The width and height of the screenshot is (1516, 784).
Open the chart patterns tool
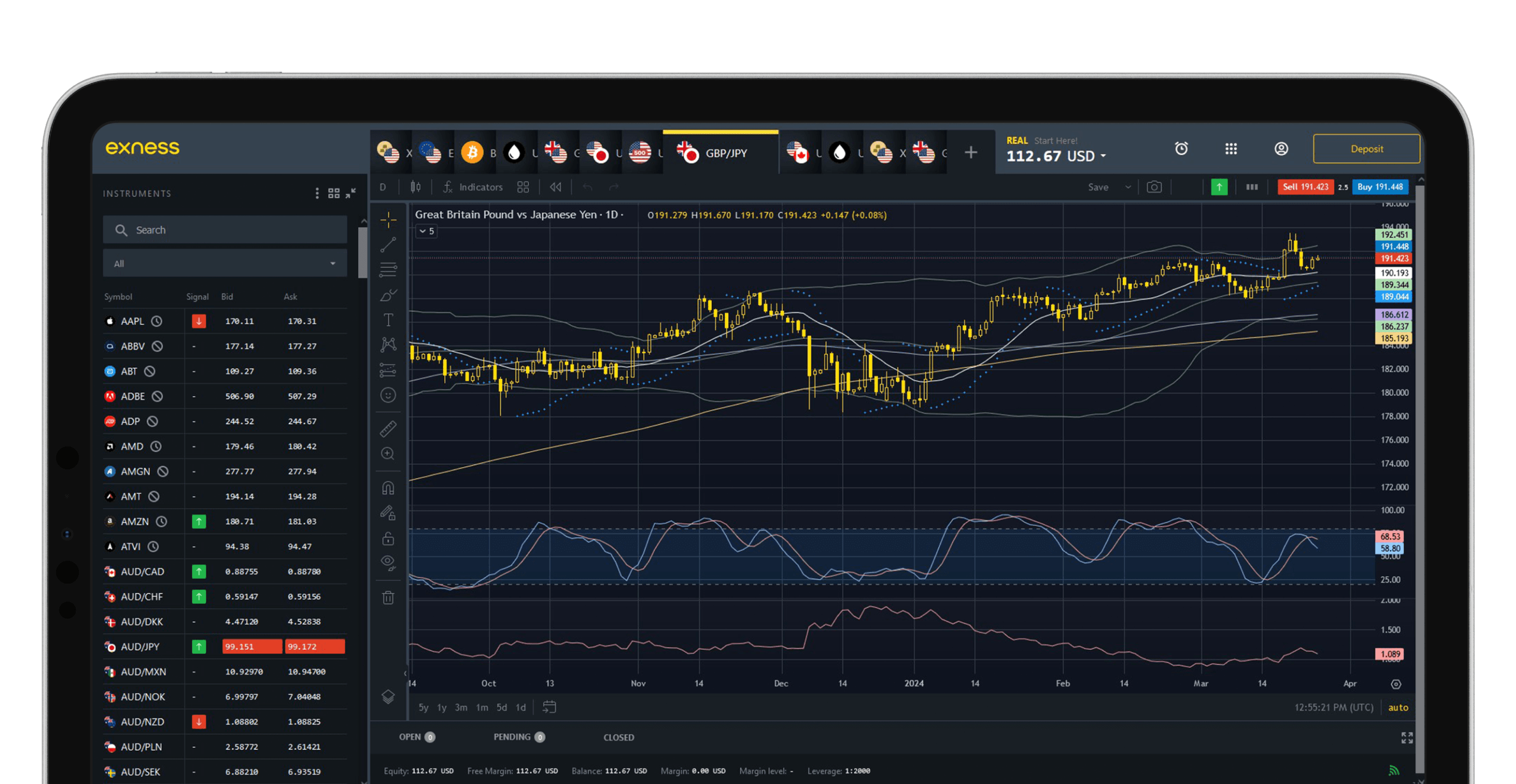388,345
